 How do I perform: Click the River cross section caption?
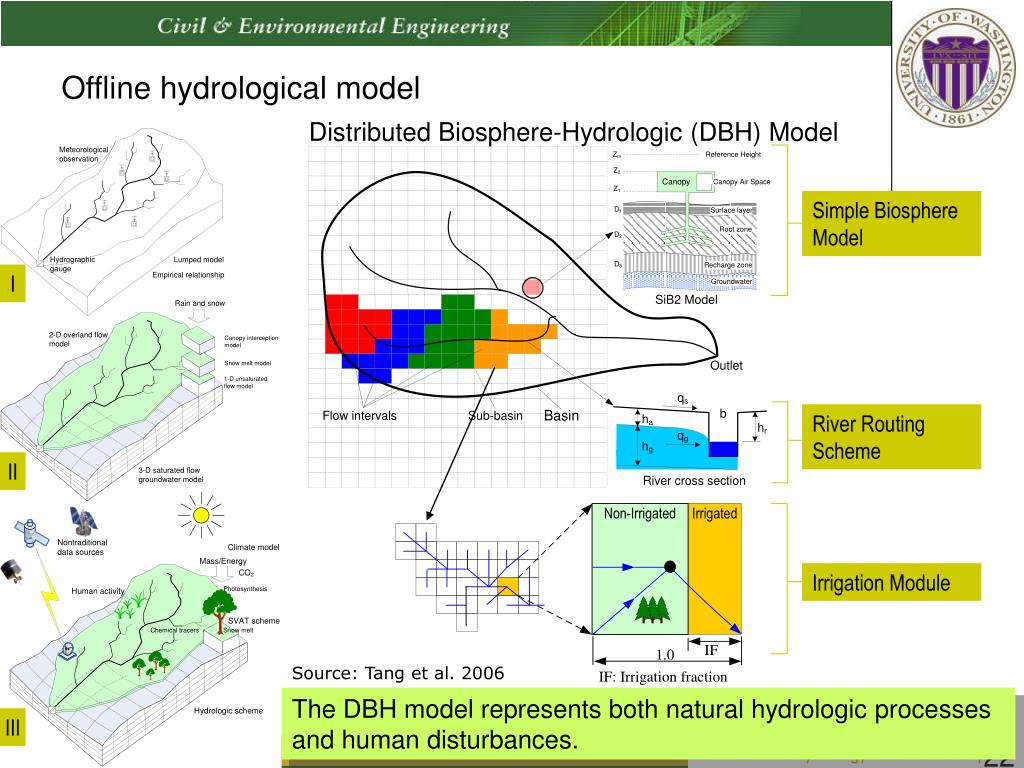(694, 481)
